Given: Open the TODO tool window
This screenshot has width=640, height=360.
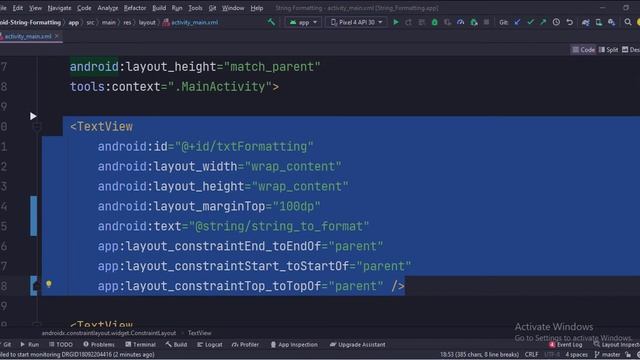Looking at the screenshot, I should click(x=61, y=344).
